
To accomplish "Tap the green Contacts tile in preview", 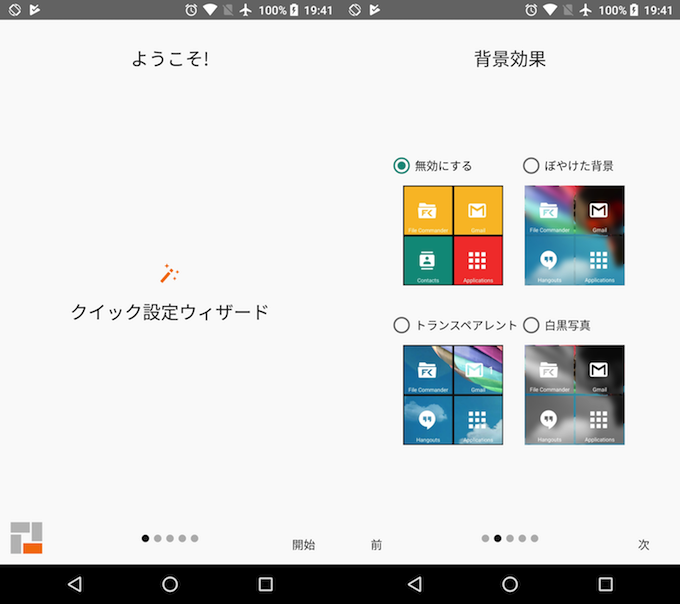I will click(428, 260).
